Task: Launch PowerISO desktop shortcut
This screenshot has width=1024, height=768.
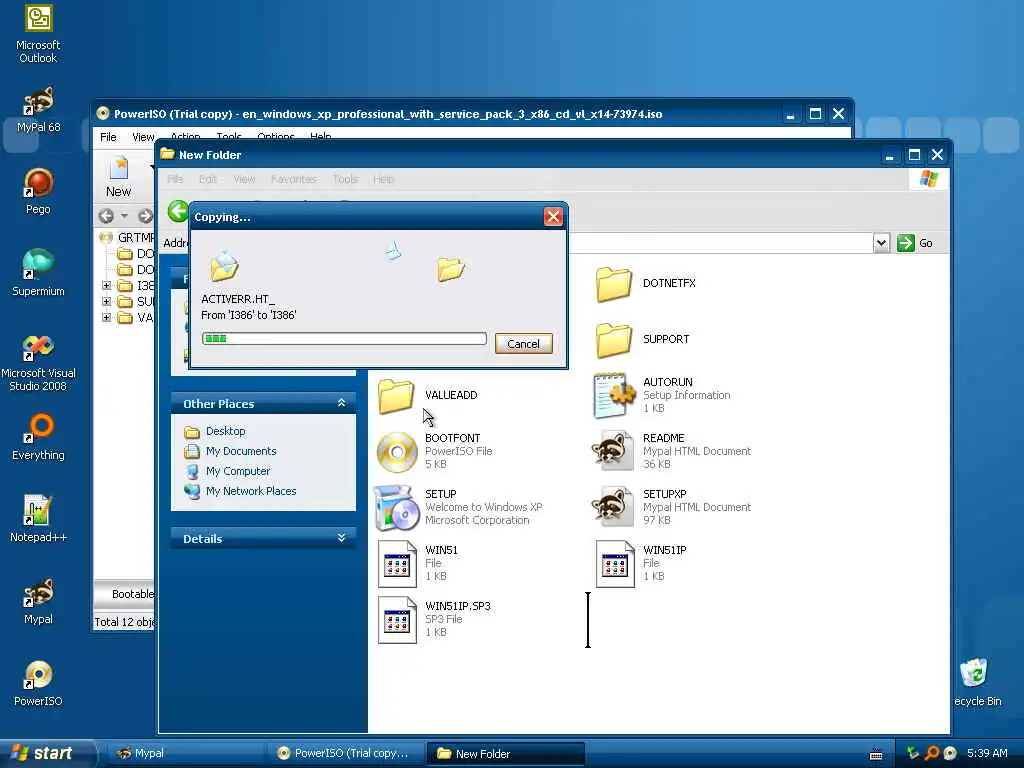Action: pyautogui.click(x=38, y=683)
